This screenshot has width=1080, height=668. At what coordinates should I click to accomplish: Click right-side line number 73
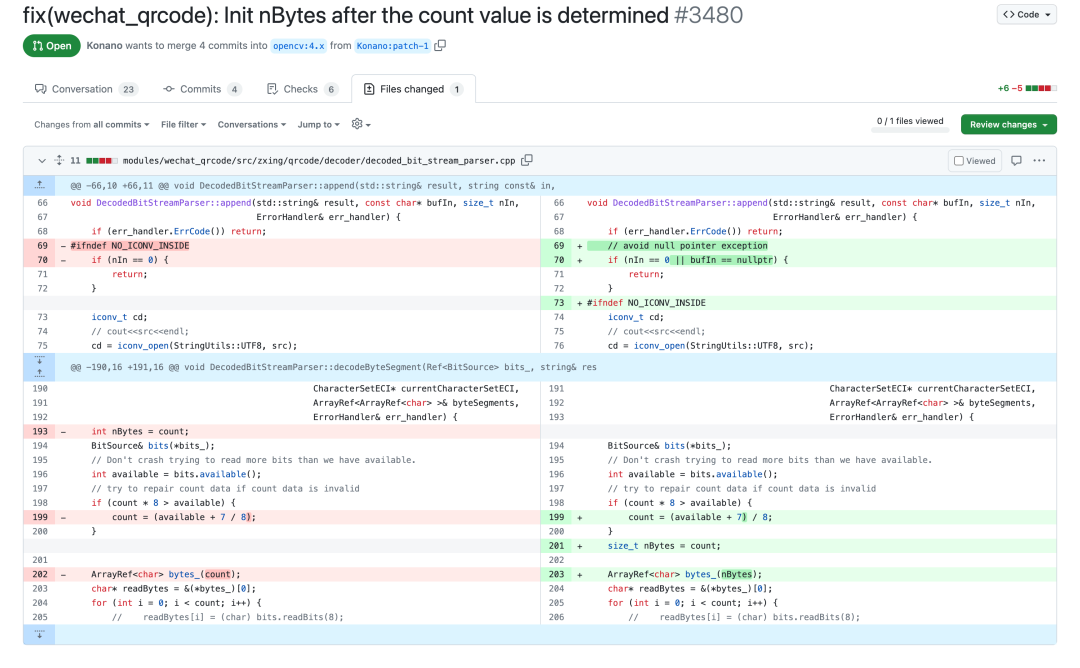point(558,303)
